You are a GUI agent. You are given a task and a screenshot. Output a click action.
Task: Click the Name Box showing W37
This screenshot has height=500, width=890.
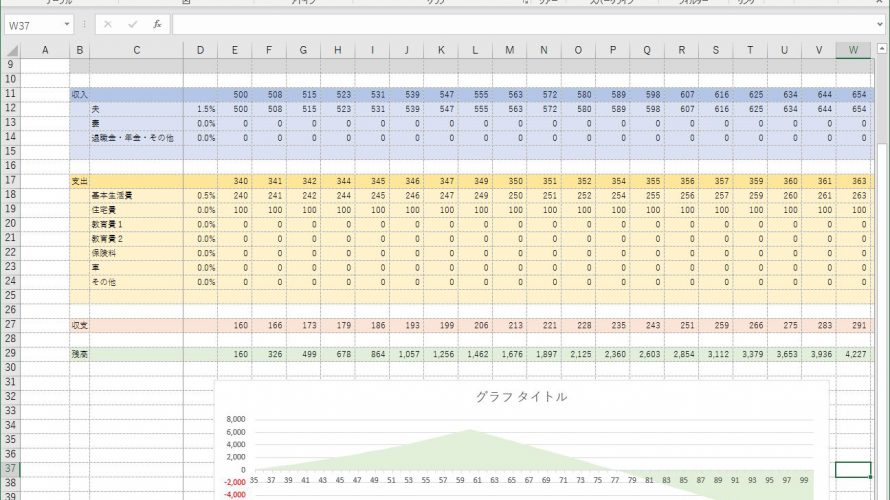point(34,25)
